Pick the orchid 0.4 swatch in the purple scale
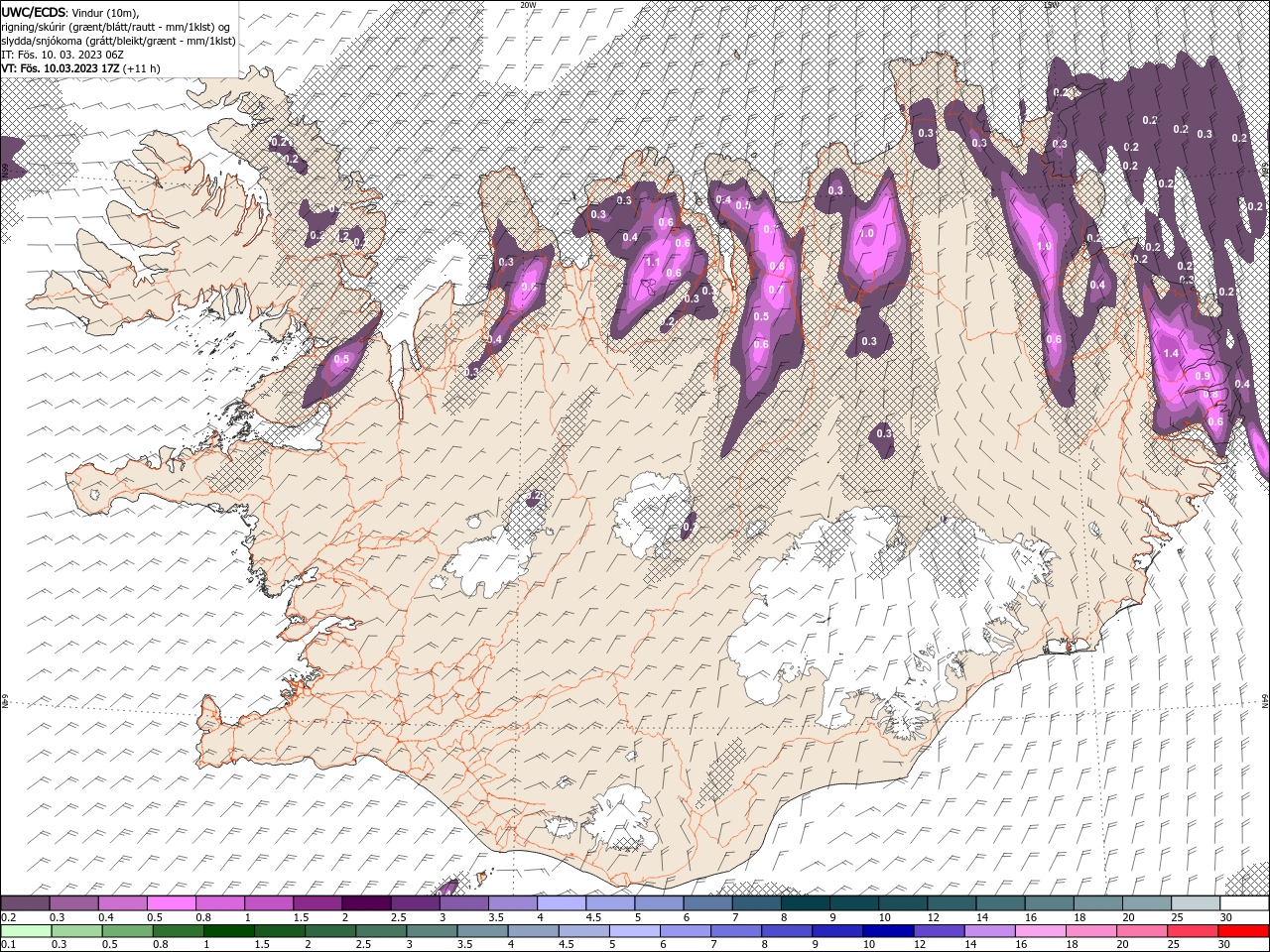 [x=123, y=903]
